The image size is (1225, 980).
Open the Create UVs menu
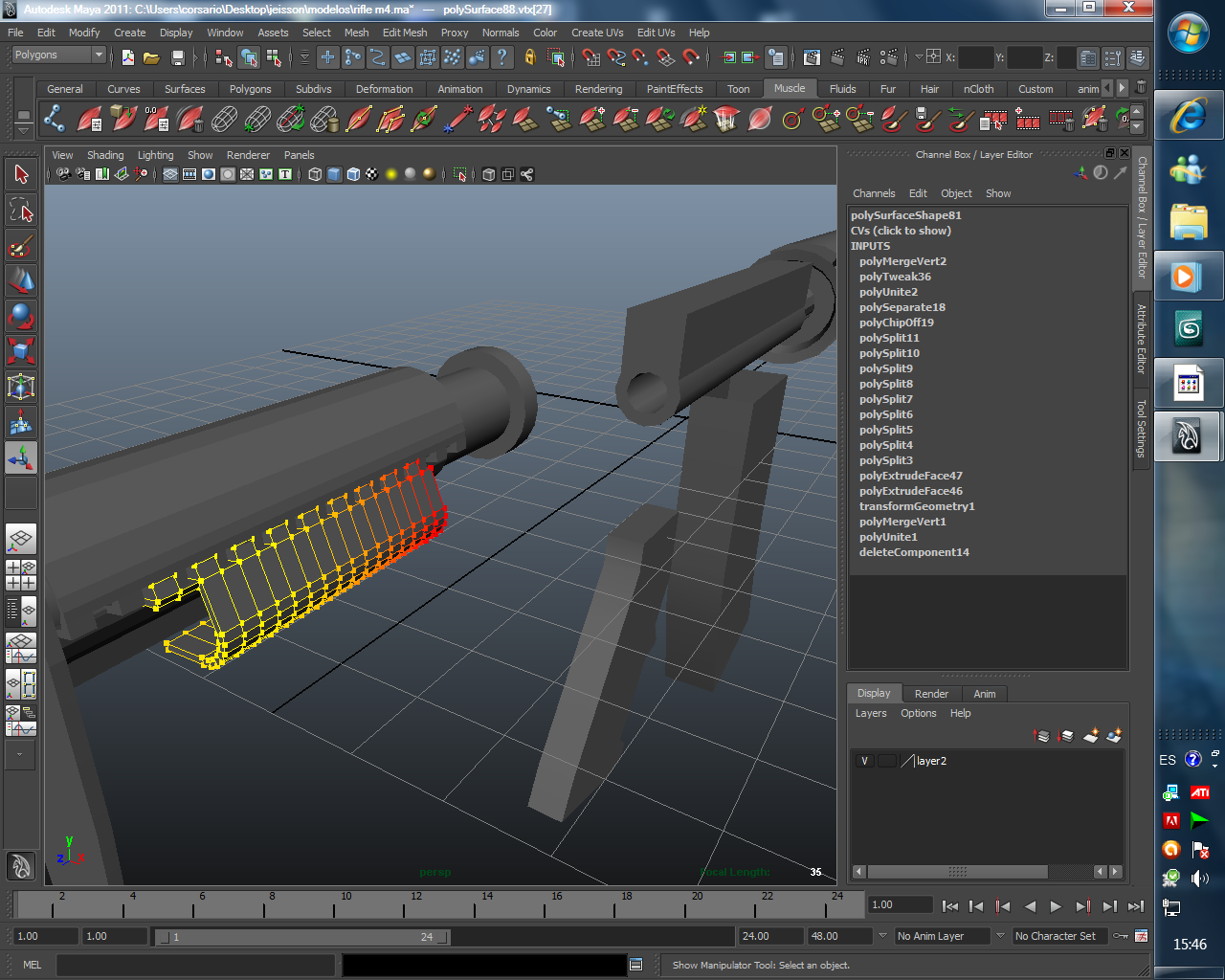coord(597,33)
